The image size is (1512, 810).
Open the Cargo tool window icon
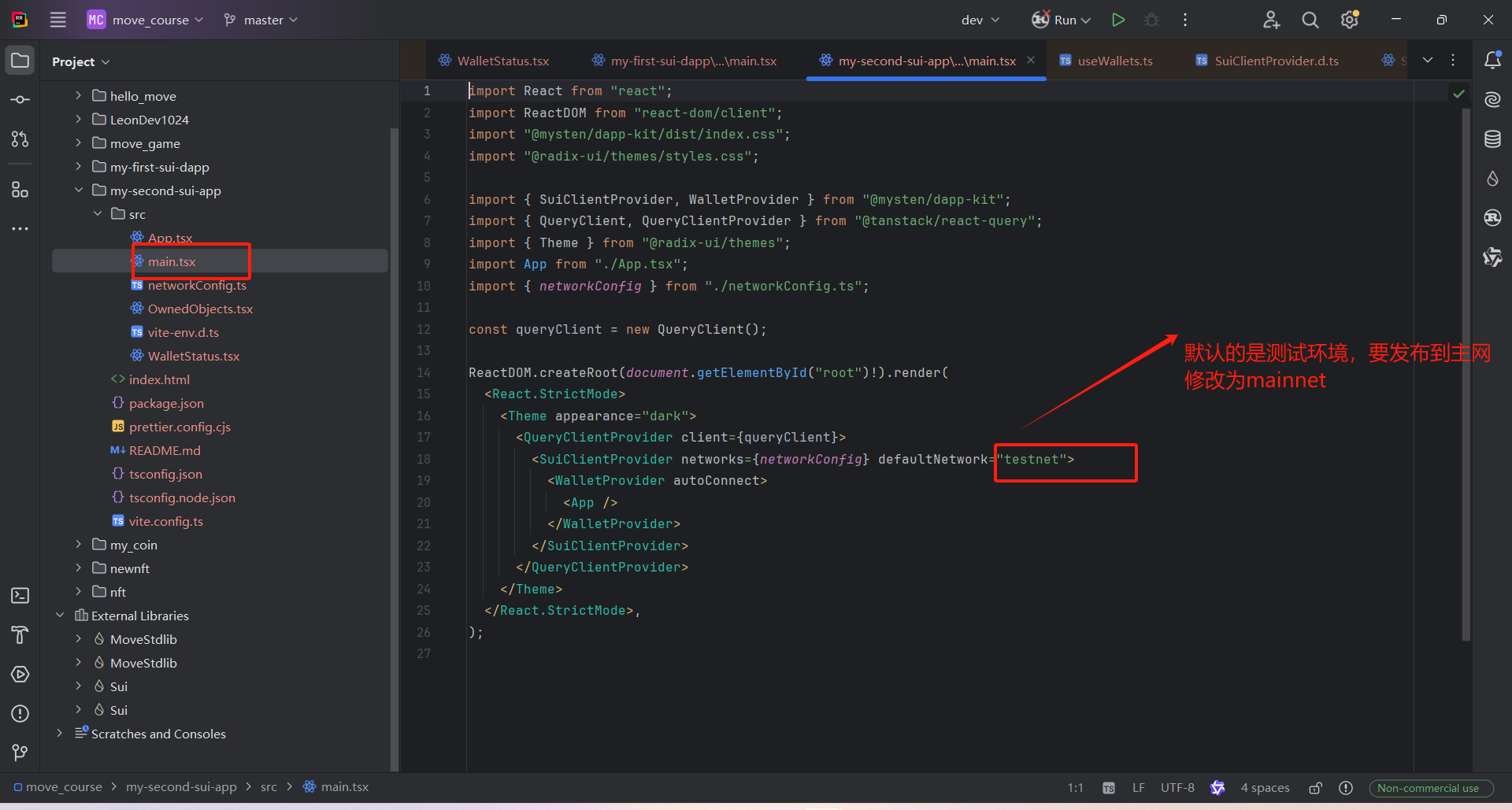(1492, 218)
